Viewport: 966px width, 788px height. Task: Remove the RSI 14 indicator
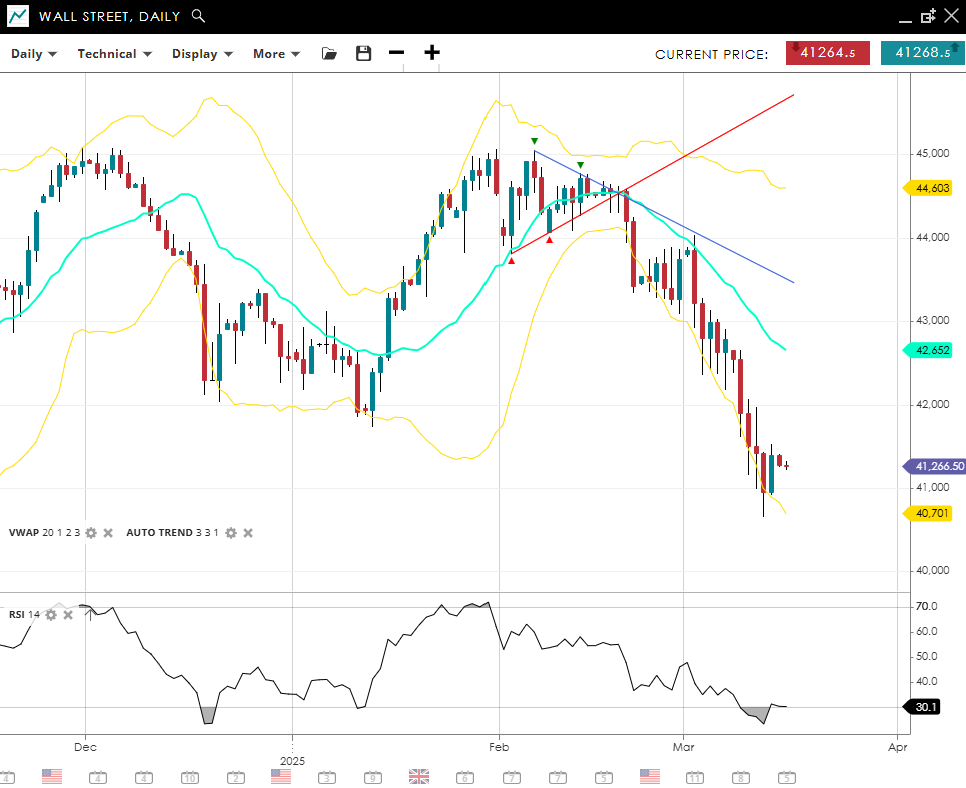[x=68, y=614]
